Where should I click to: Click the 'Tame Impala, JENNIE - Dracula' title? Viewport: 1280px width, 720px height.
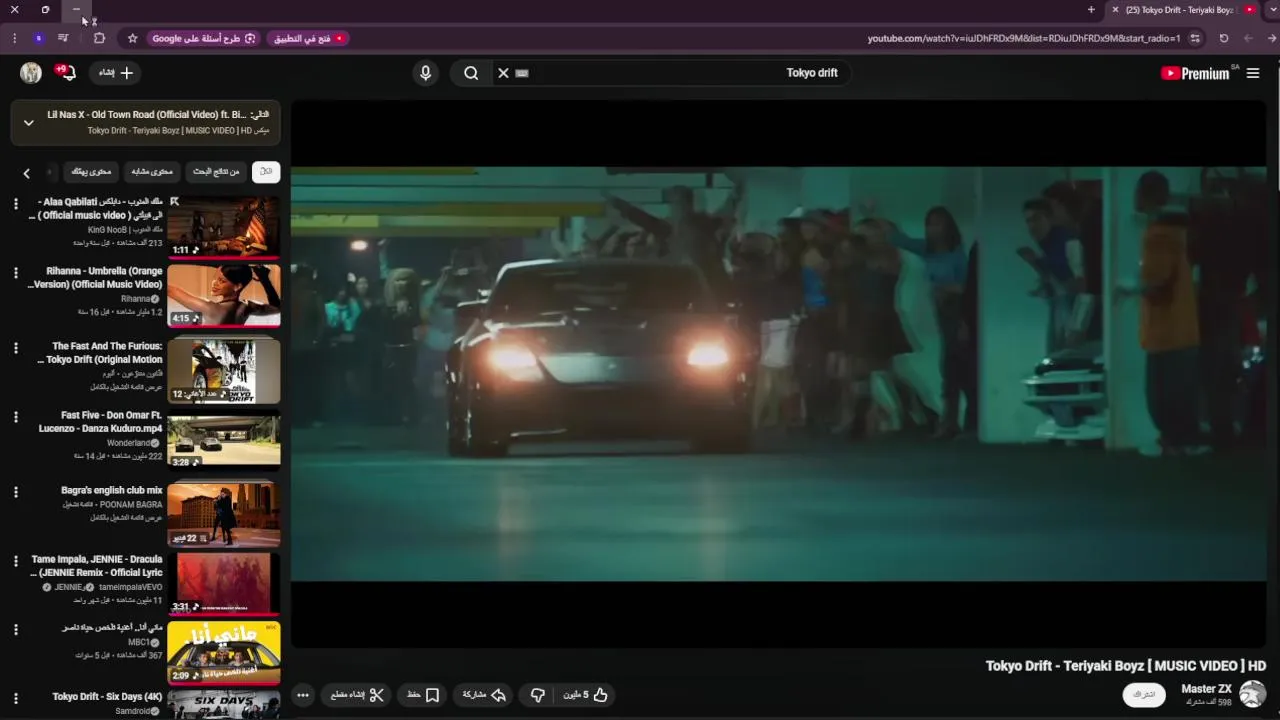pos(96,566)
